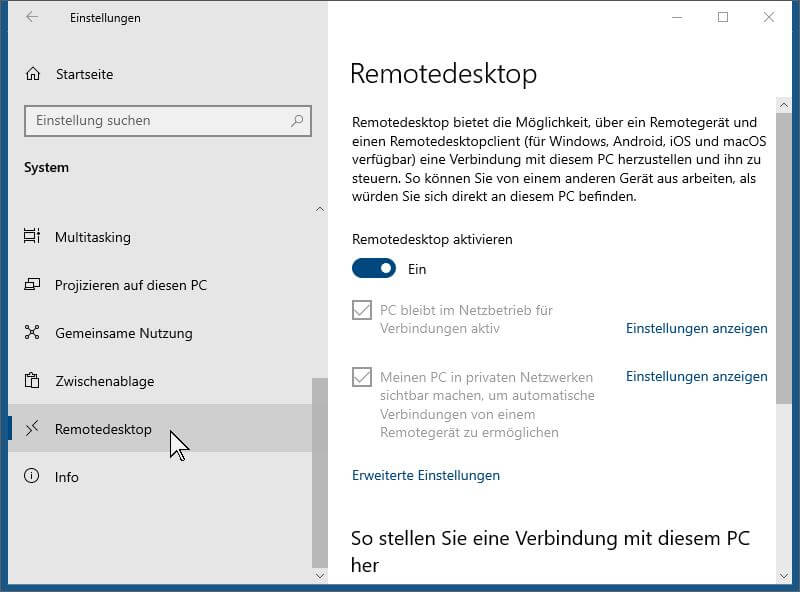
Task: Click the sidebar scroll down arrow
Action: coord(320,576)
